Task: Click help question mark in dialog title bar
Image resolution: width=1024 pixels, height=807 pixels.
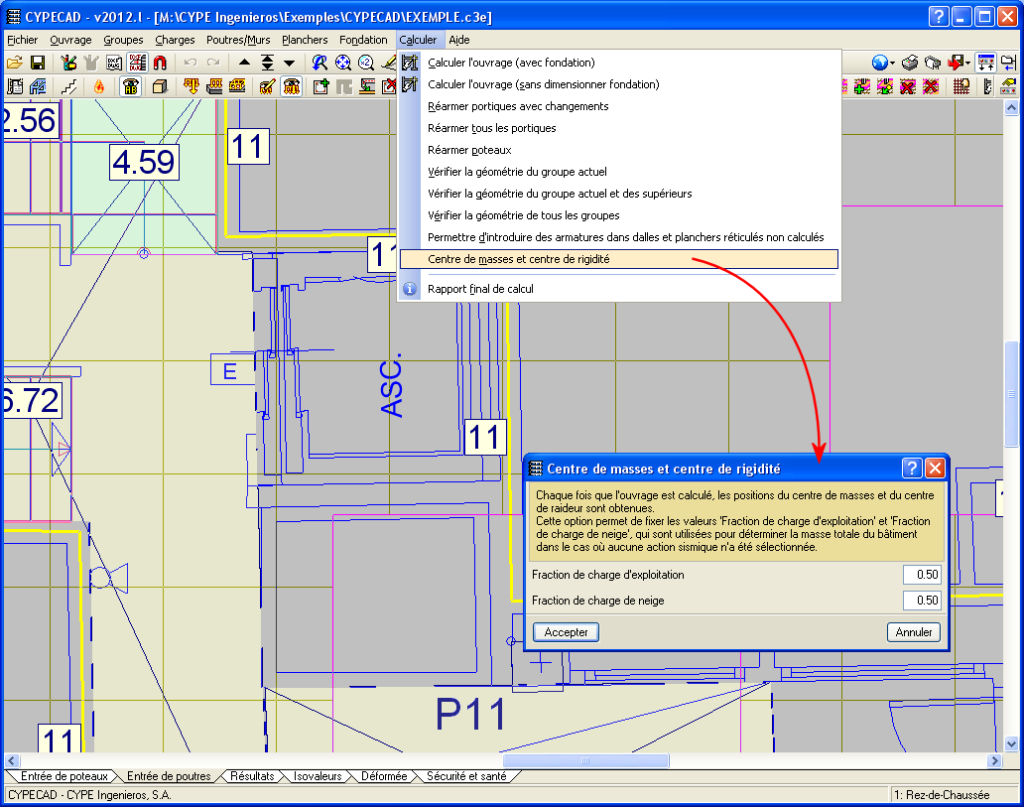Action: (x=911, y=468)
